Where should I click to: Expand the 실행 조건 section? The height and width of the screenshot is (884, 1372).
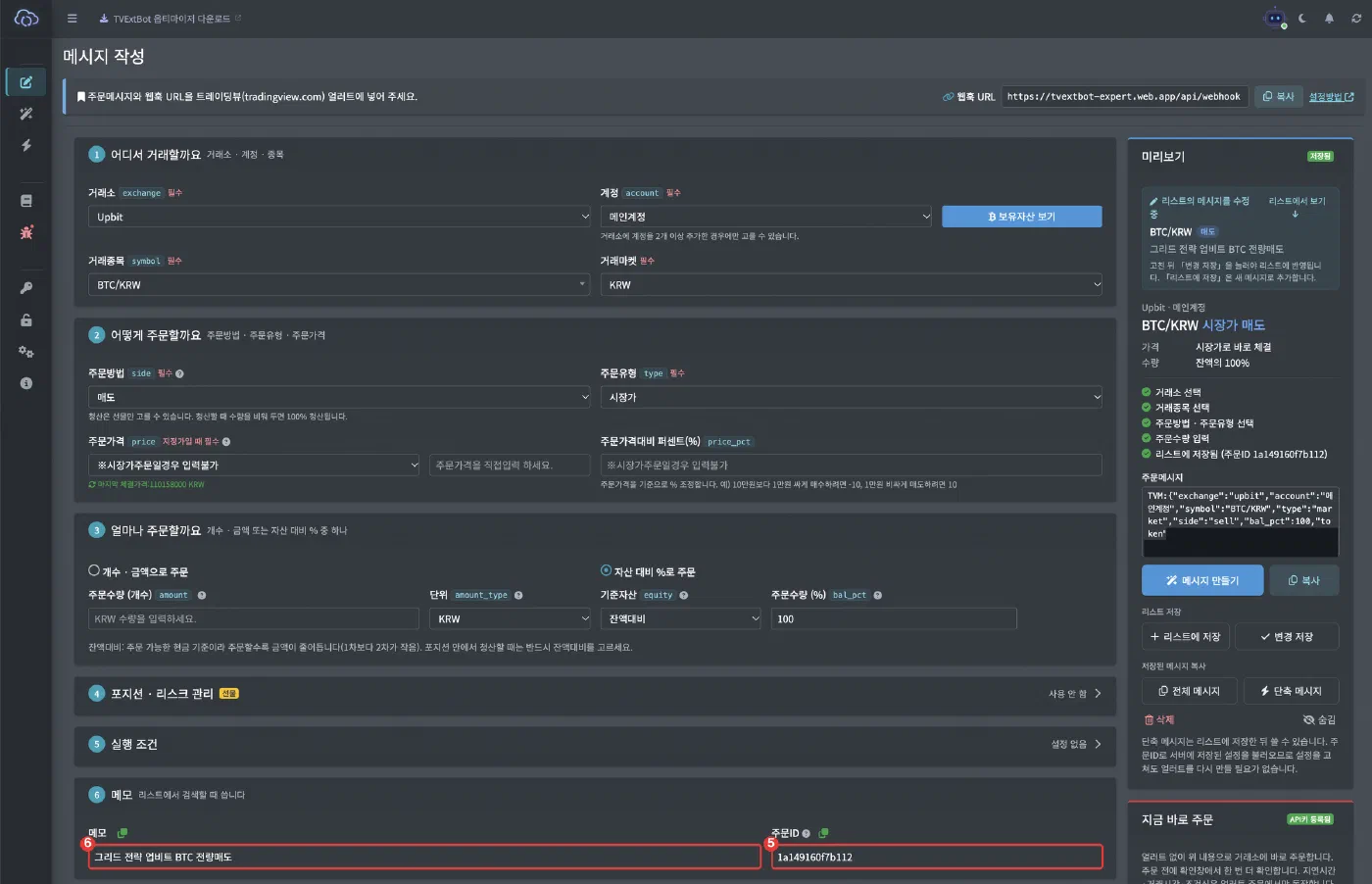pyautogui.click(x=595, y=744)
